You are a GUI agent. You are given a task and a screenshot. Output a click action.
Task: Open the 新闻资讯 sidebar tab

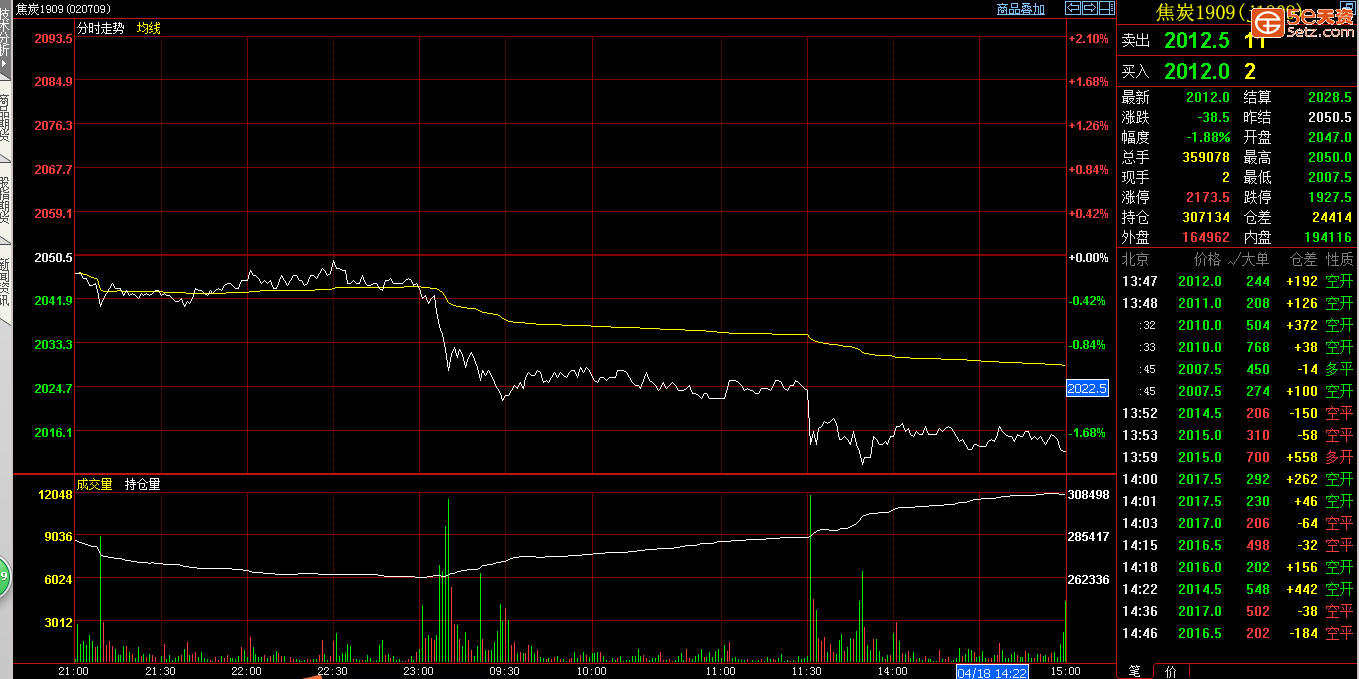coord(4,282)
